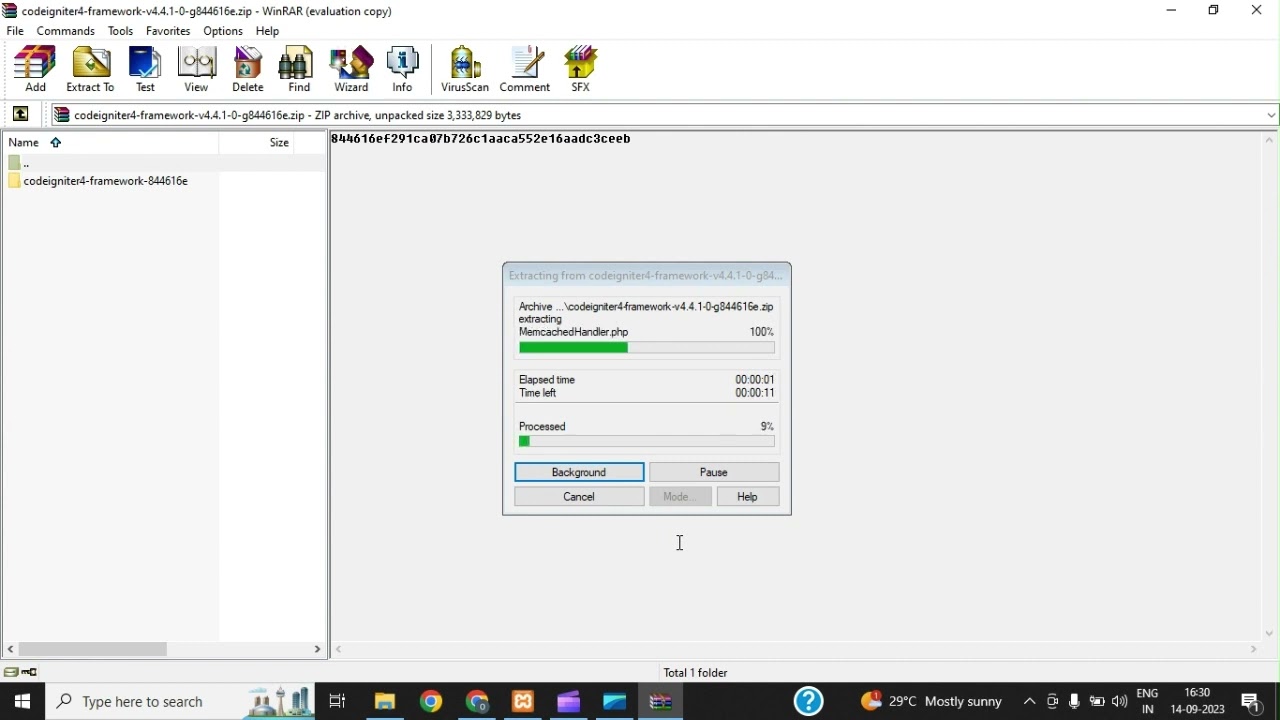Pause the extraction
Viewport: 1280px width, 720px height.
716,473
